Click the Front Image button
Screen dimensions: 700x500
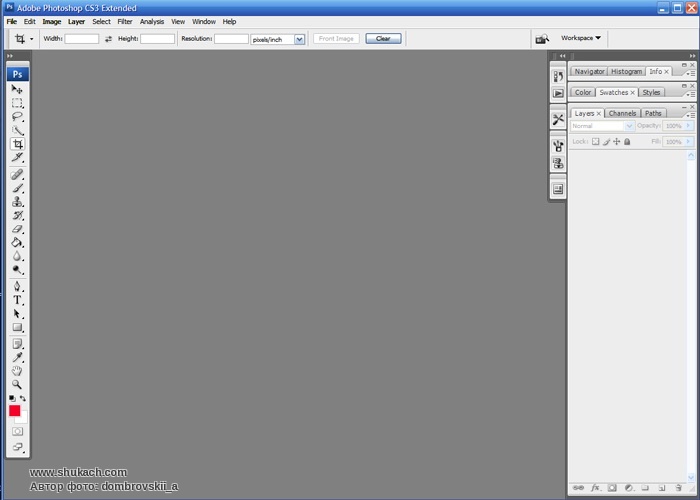point(336,38)
